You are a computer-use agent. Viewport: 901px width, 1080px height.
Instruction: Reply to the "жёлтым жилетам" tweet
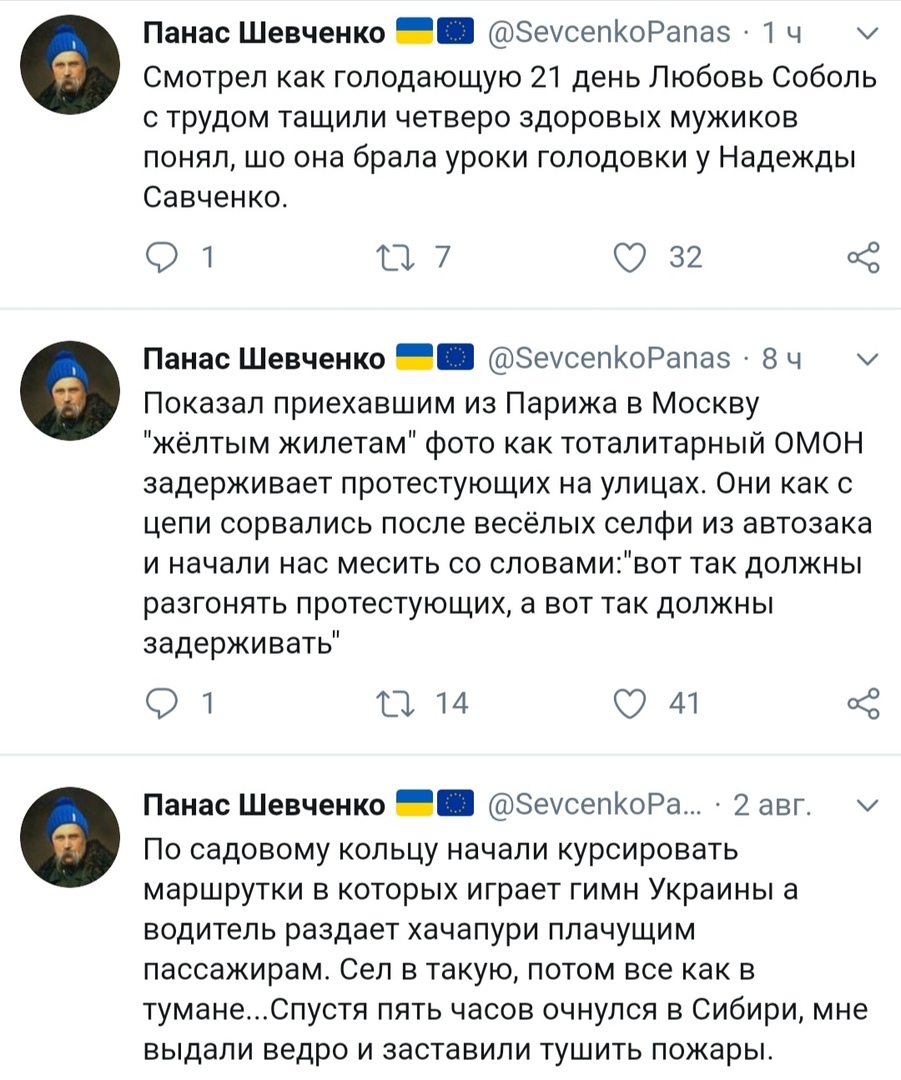click(160, 704)
